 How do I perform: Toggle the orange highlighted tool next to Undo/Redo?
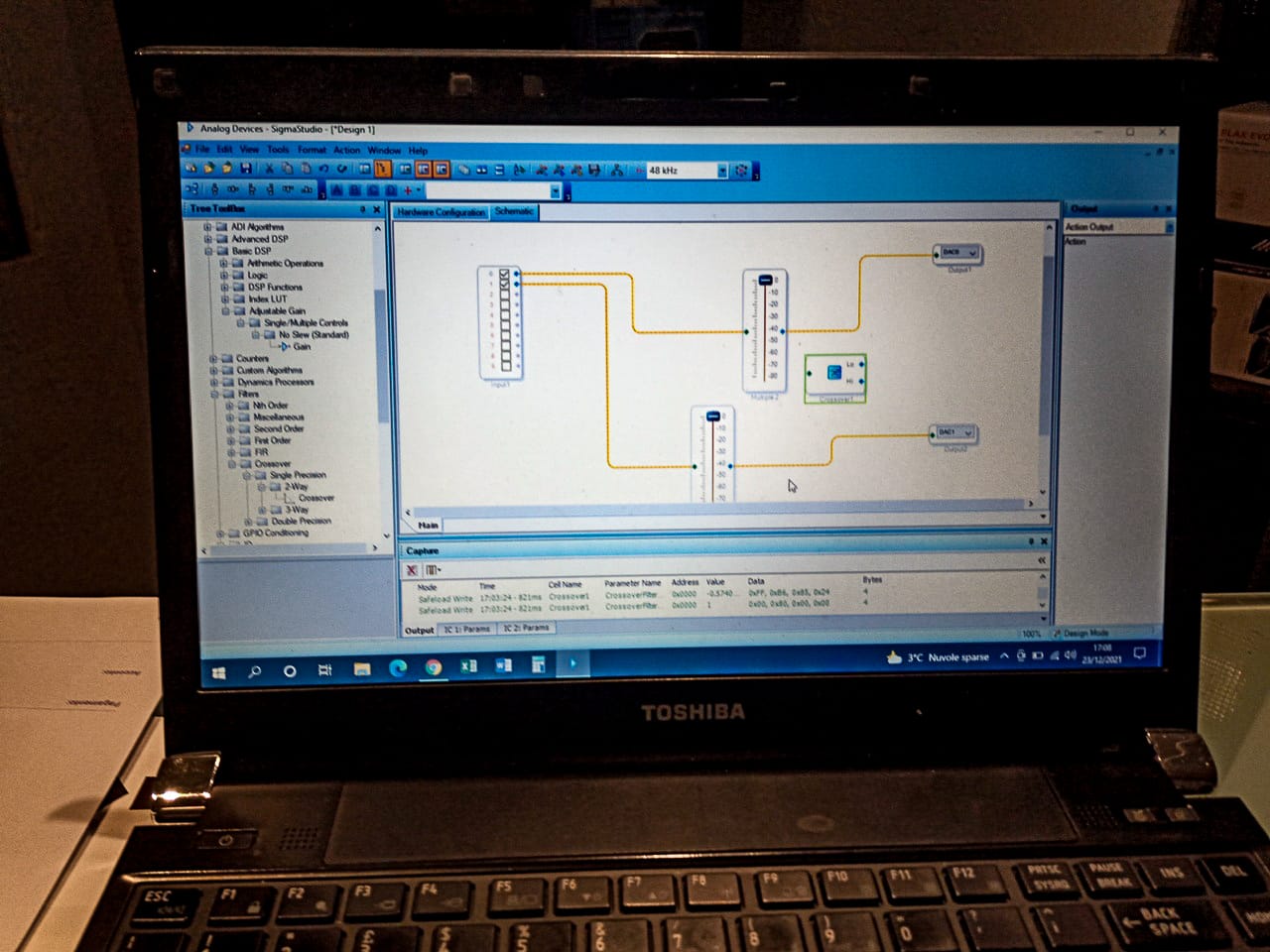383,169
